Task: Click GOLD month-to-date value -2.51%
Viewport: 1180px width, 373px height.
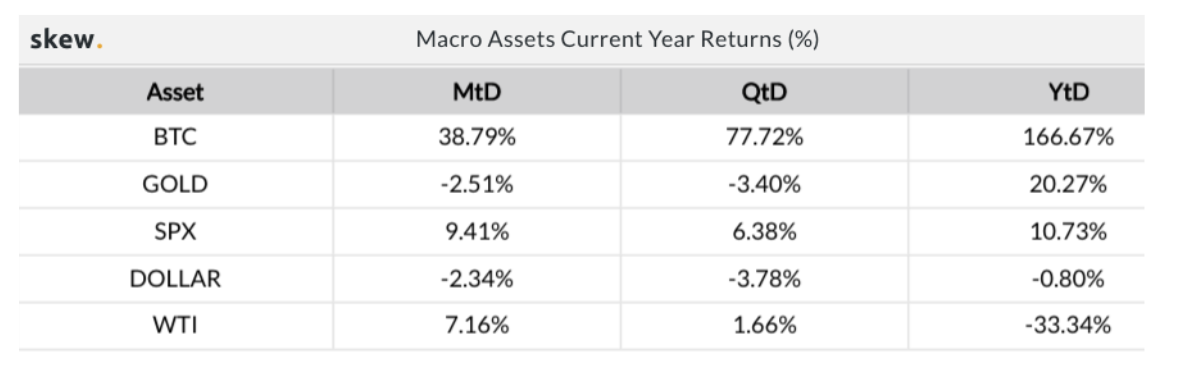Action: coord(477,185)
